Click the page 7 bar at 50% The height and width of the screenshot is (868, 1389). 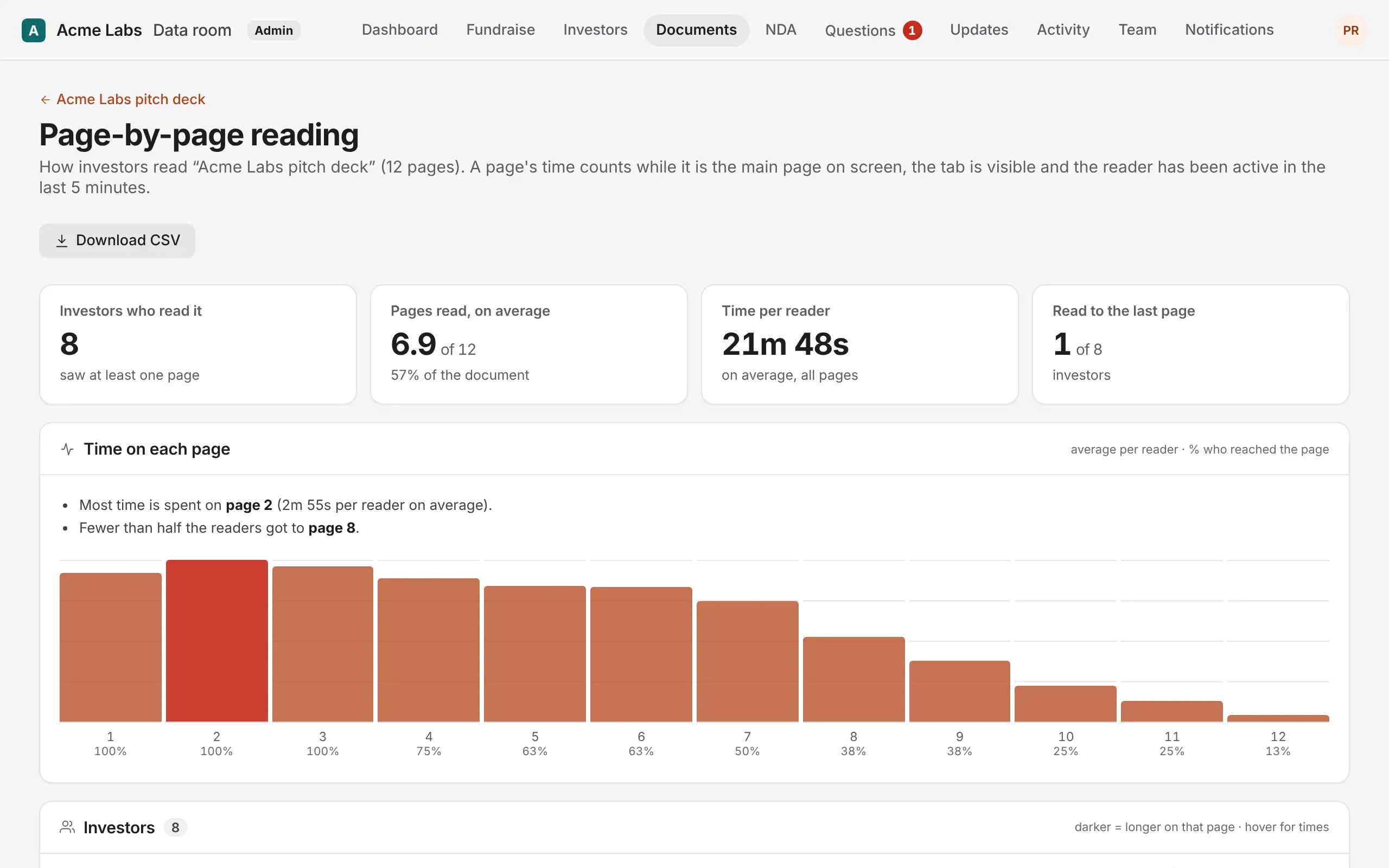click(747, 661)
